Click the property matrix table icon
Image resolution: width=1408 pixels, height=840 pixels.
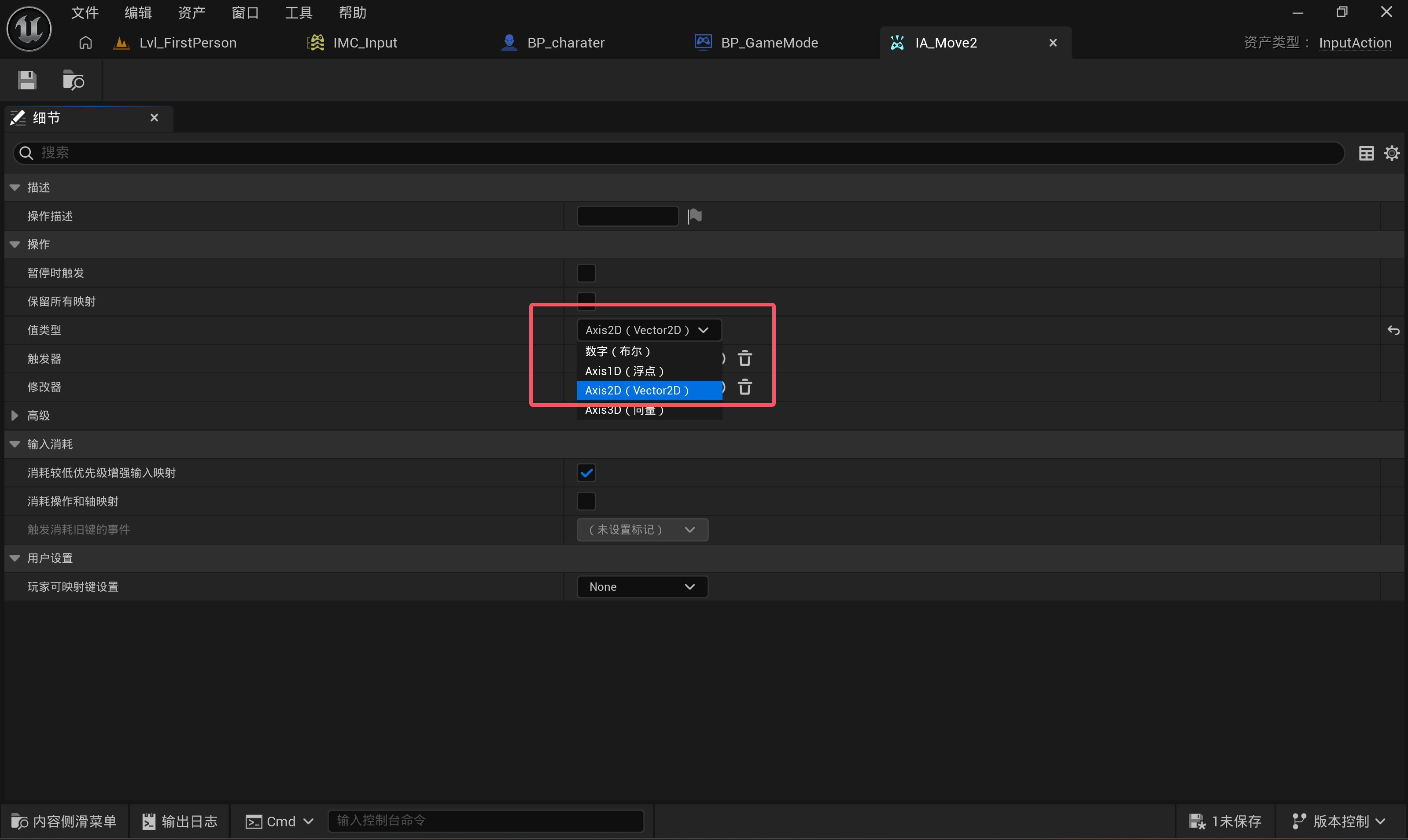click(x=1366, y=153)
